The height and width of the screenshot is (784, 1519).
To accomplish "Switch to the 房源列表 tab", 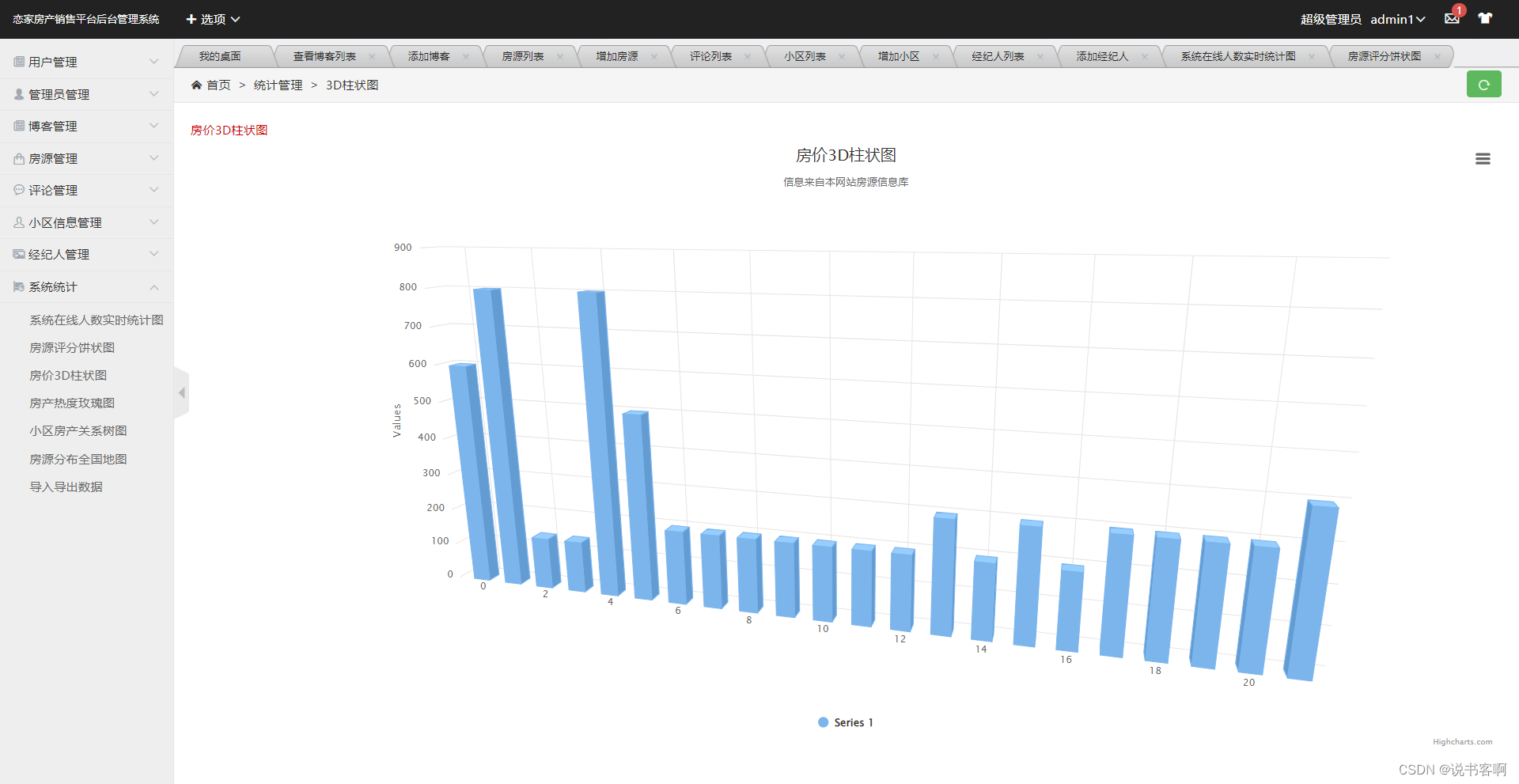I will pyautogui.click(x=523, y=56).
